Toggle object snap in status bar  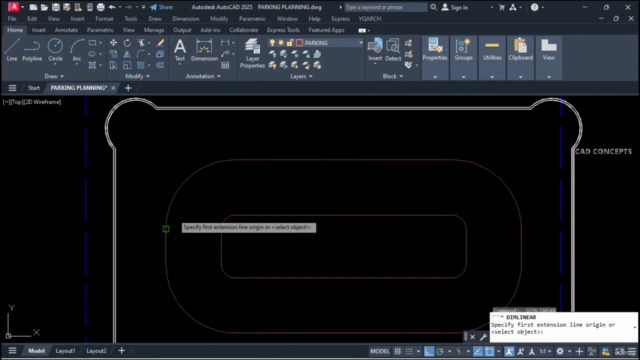pos(489,351)
